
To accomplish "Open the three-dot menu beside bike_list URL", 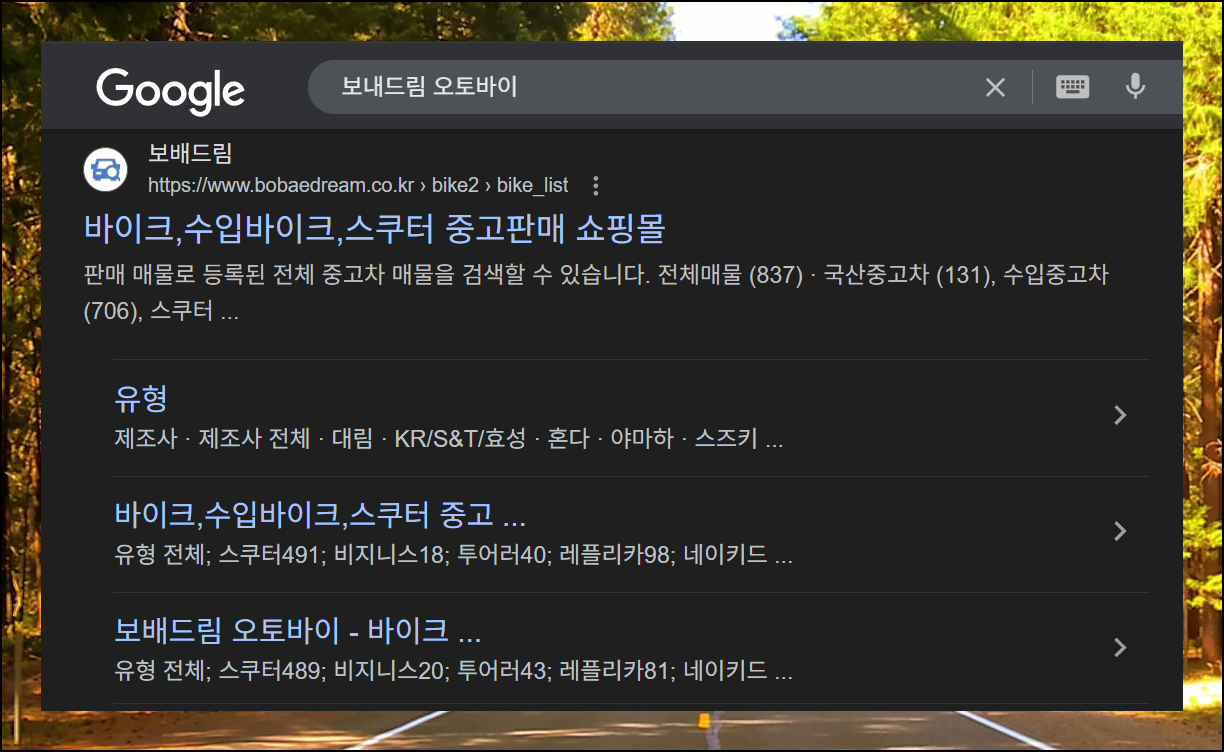I will point(596,185).
